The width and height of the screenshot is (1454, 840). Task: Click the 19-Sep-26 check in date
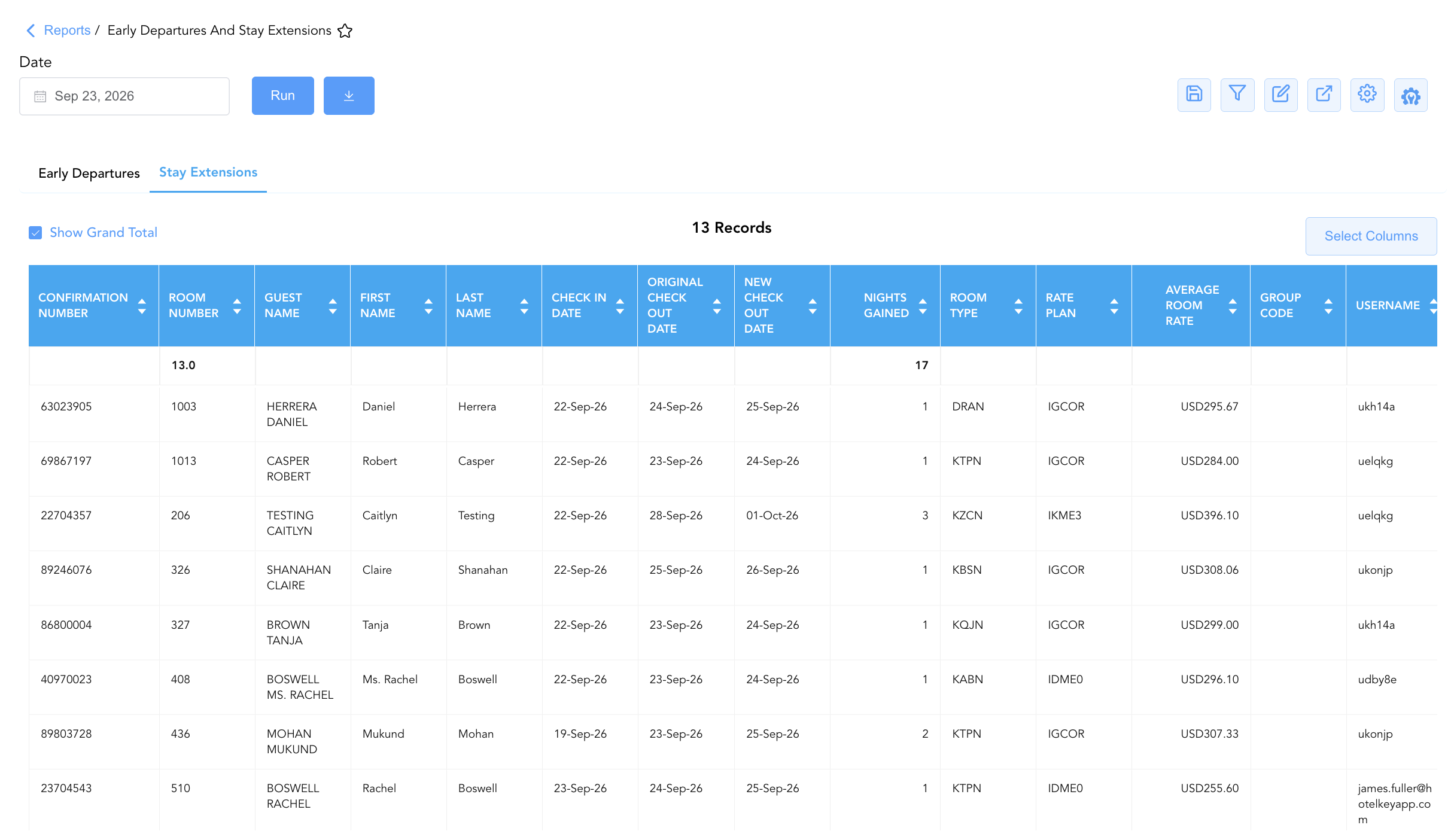tap(580, 734)
